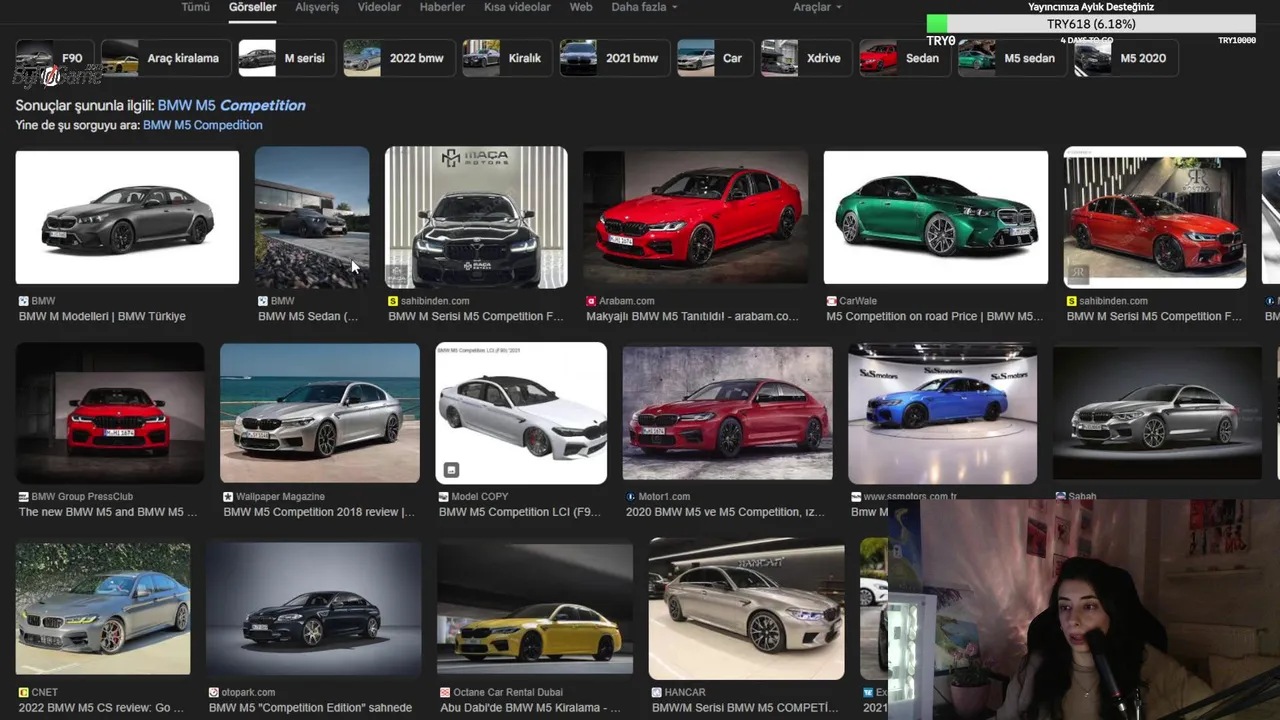The width and height of the screenshot is (1280, 720).
Task: Expand the Daha fazla dropdown
Action: tap(644, 7)
